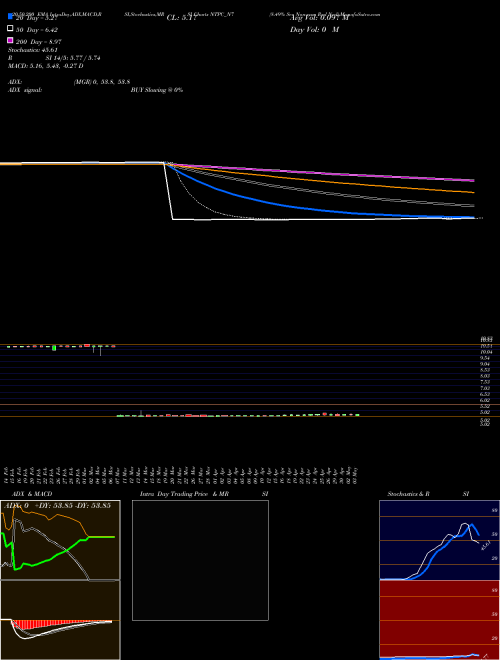500x660 pixels.
Task: Click the 'SI 14/5: 5.77 / 5.74' value
Action: (73, 58)
